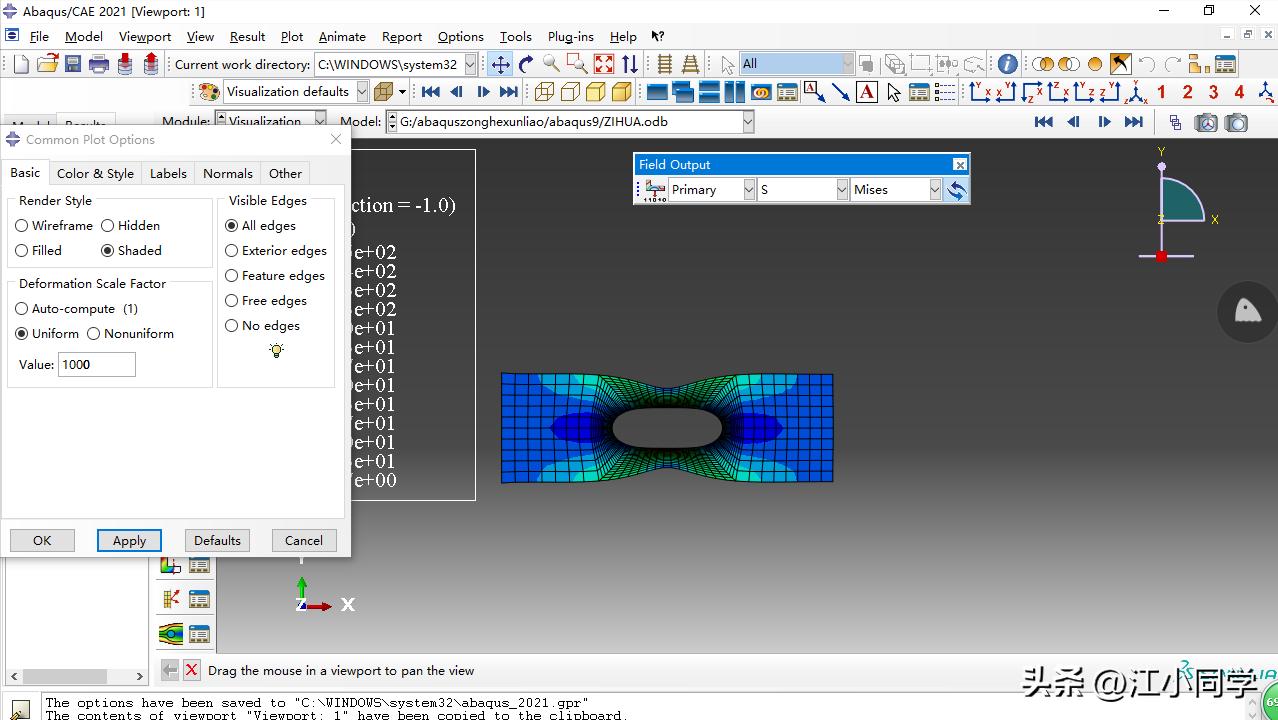The width and height of the screenshot is (1278, 720).
Task: Click the deformation Value input field
Action: tap(96, 365)
